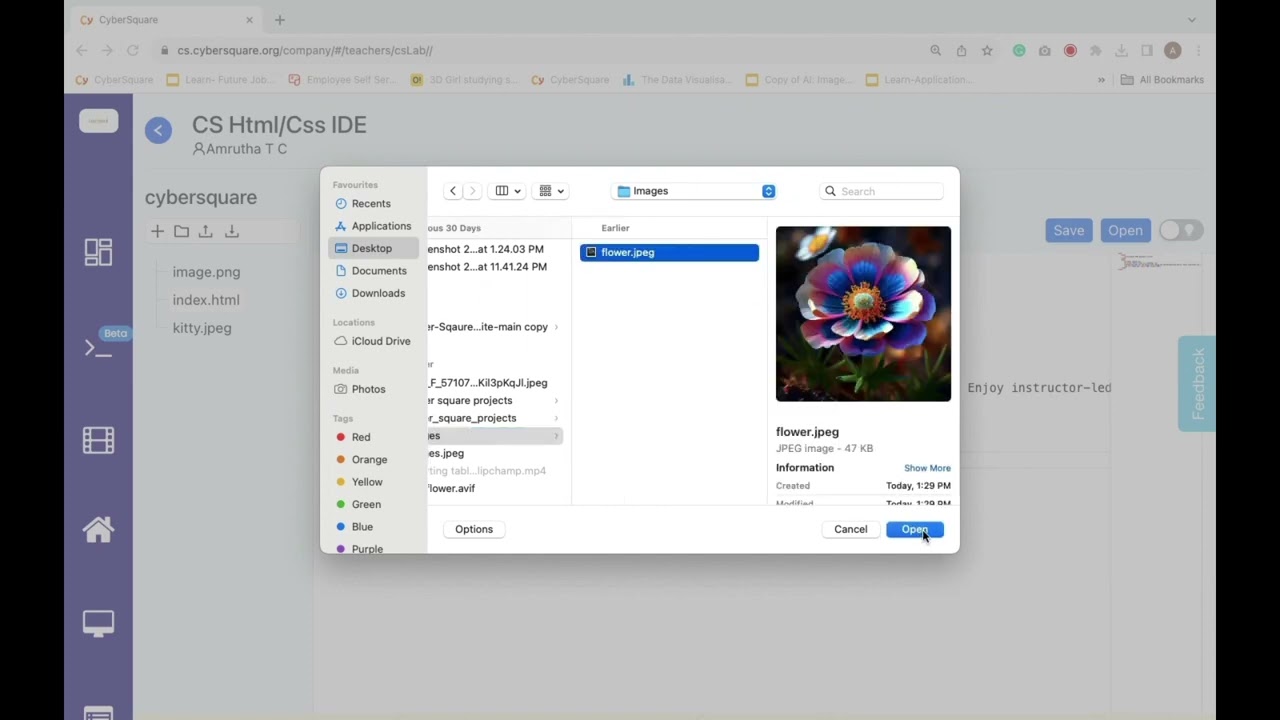Click the blue back arrow beside CS Html/Css IDE
This screenshot has width=1280, height=720.
point(158,130)
